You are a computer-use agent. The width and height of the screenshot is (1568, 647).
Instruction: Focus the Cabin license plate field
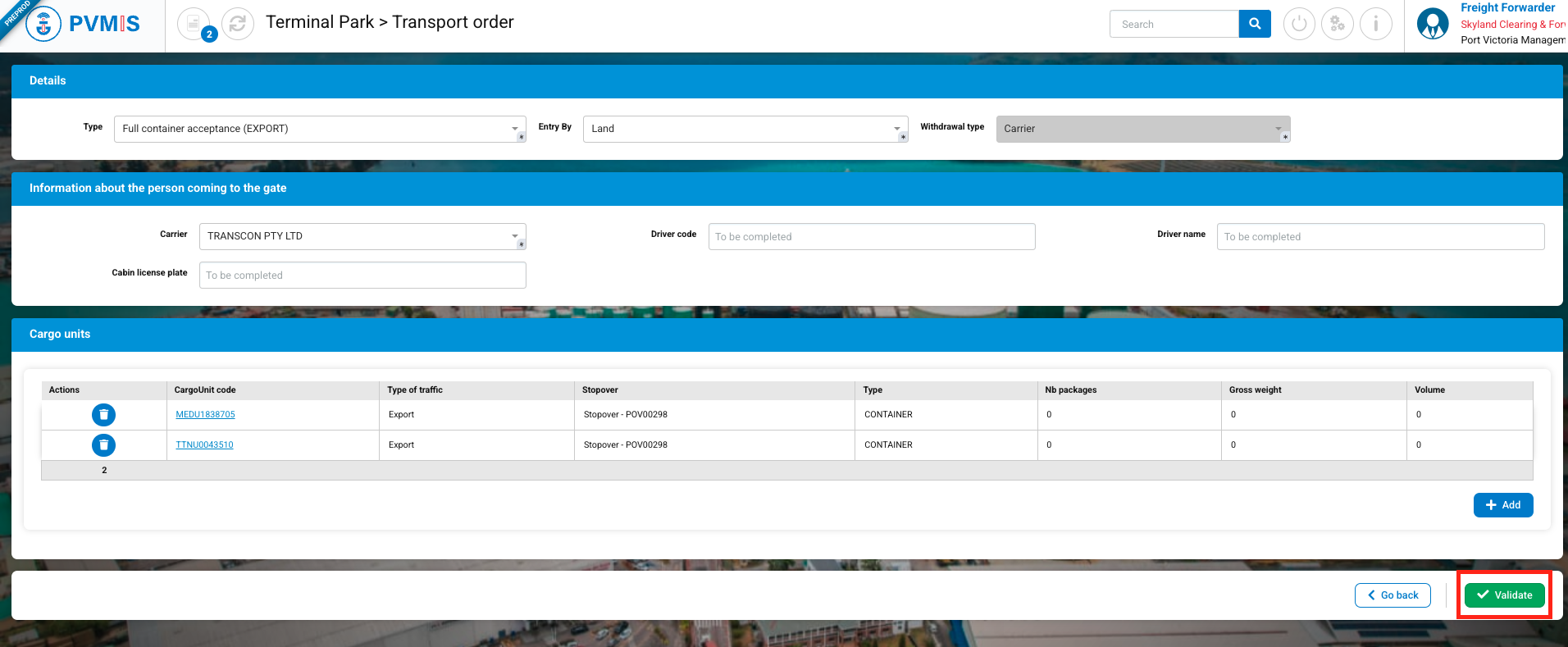362,276
